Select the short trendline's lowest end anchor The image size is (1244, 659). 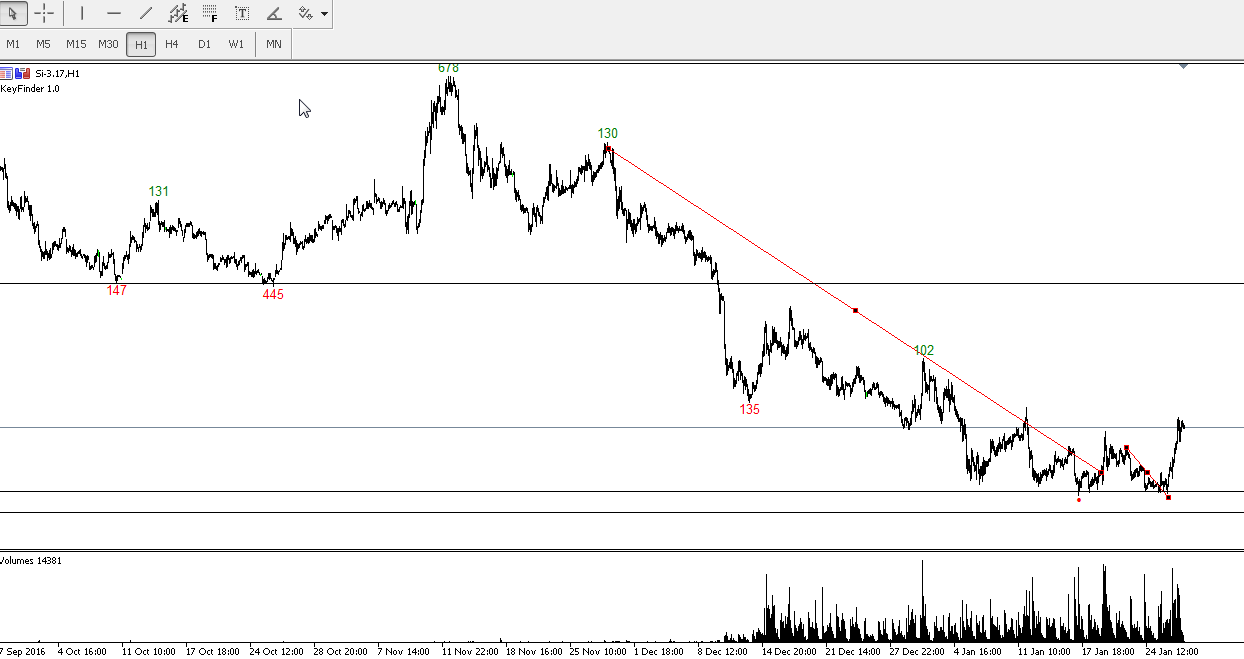pos(1168,498)
